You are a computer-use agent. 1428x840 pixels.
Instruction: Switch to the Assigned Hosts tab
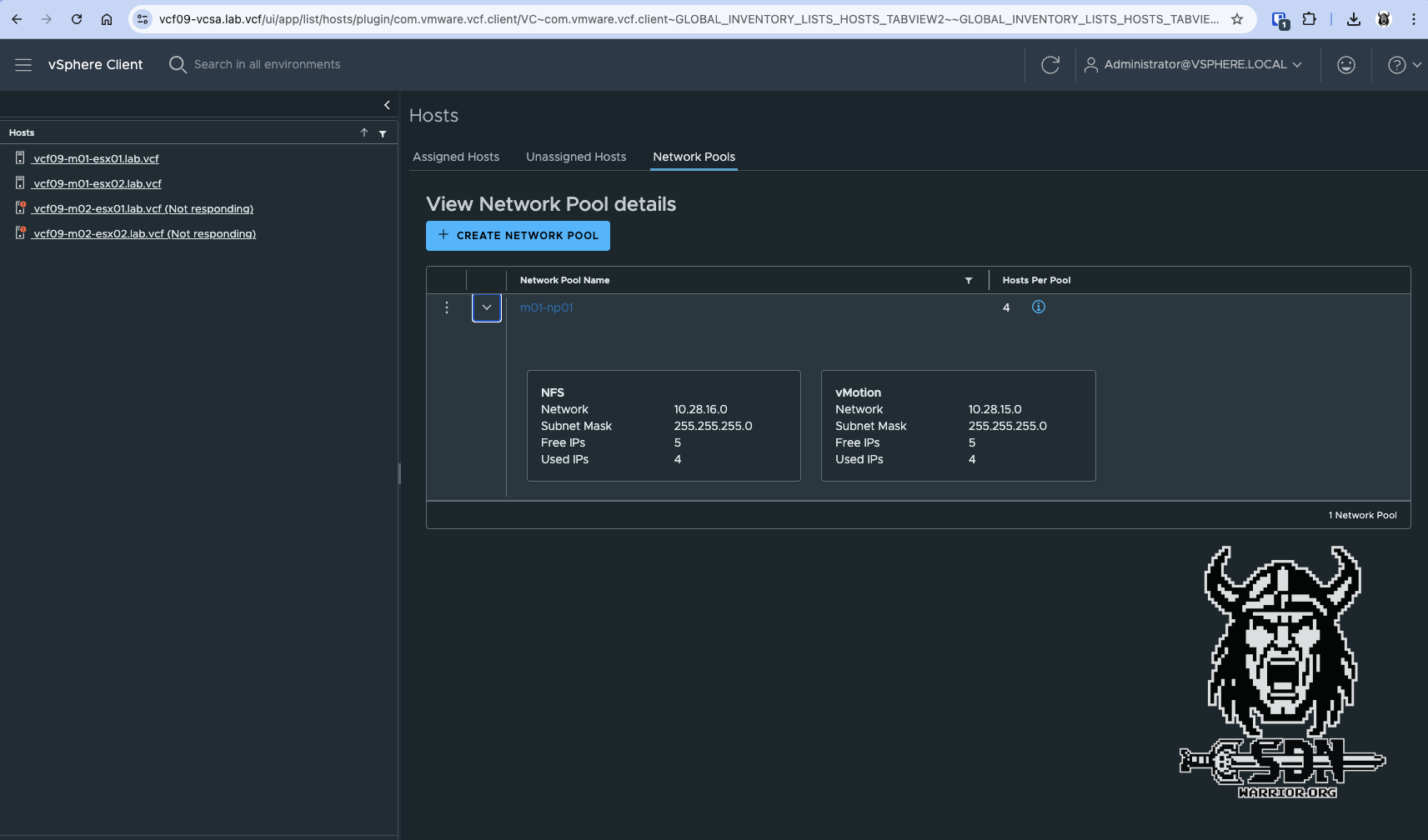(x=456, y=157)
